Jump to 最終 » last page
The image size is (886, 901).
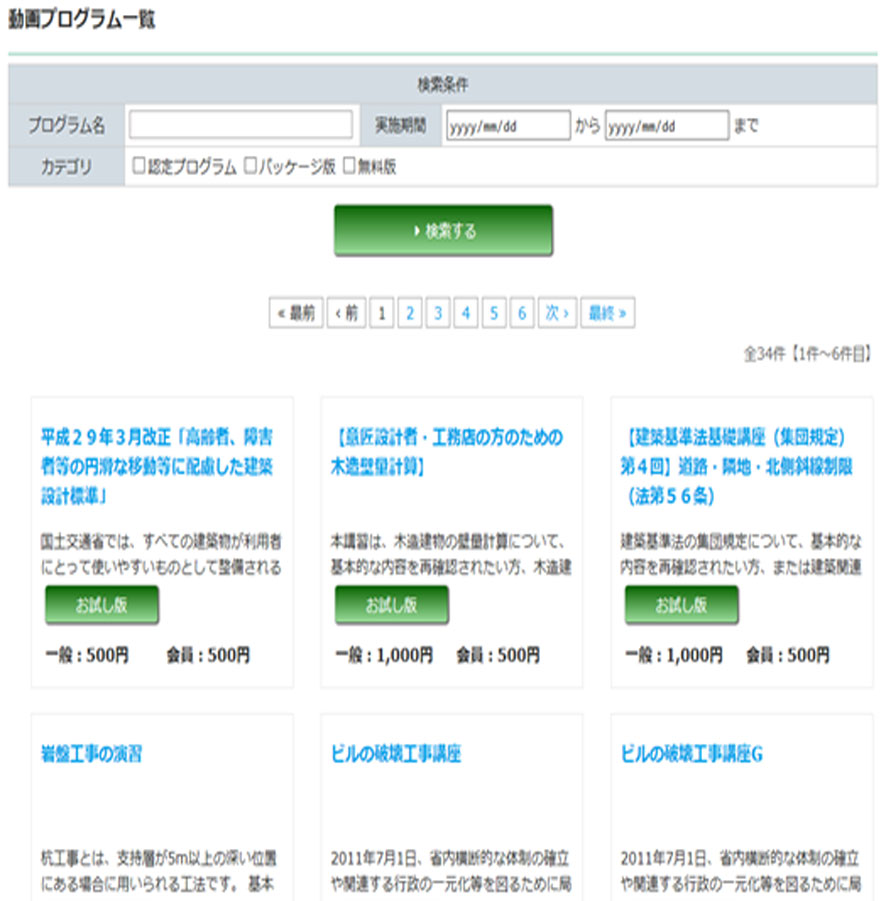coord(607,313)
